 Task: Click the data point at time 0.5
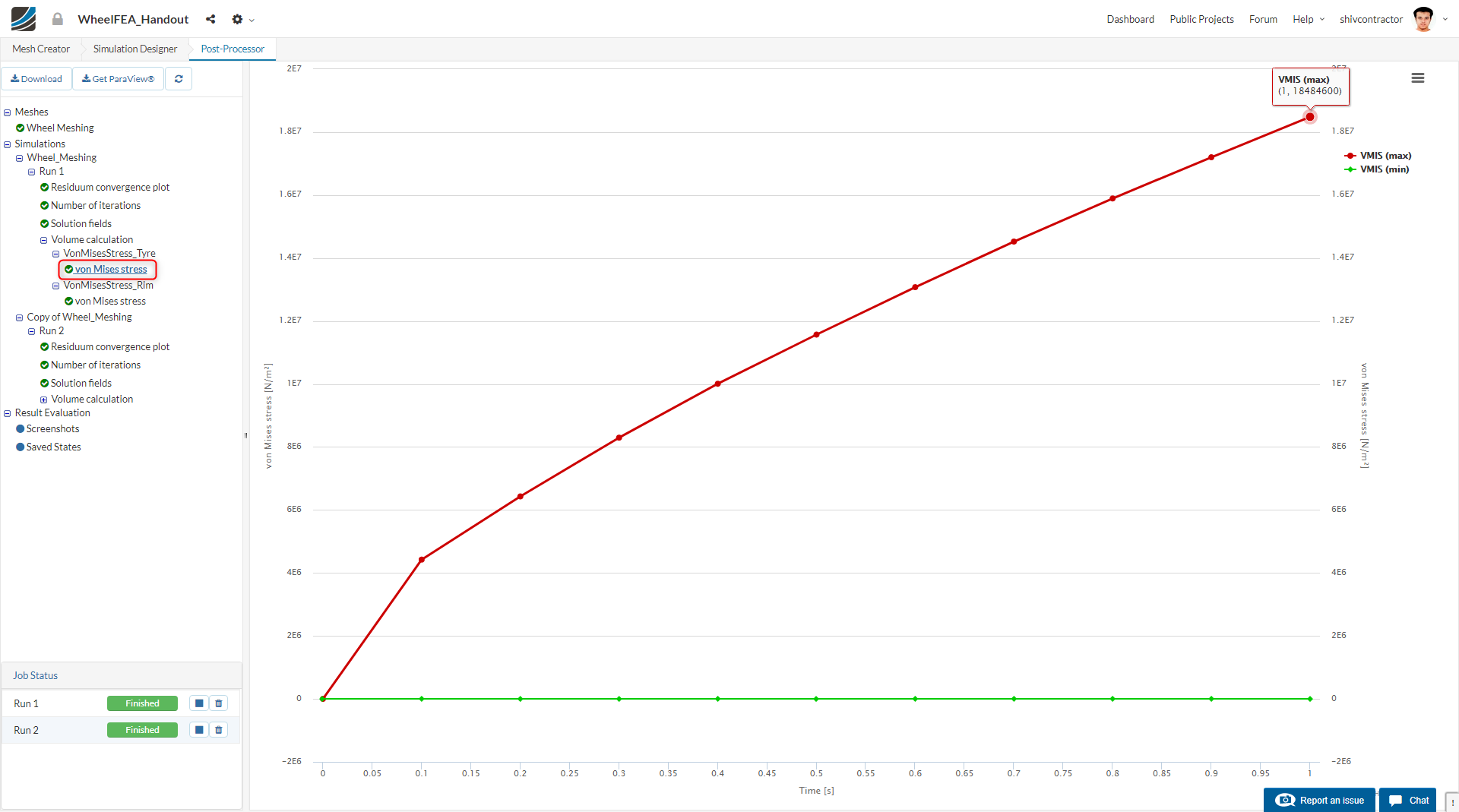[817, 335]
